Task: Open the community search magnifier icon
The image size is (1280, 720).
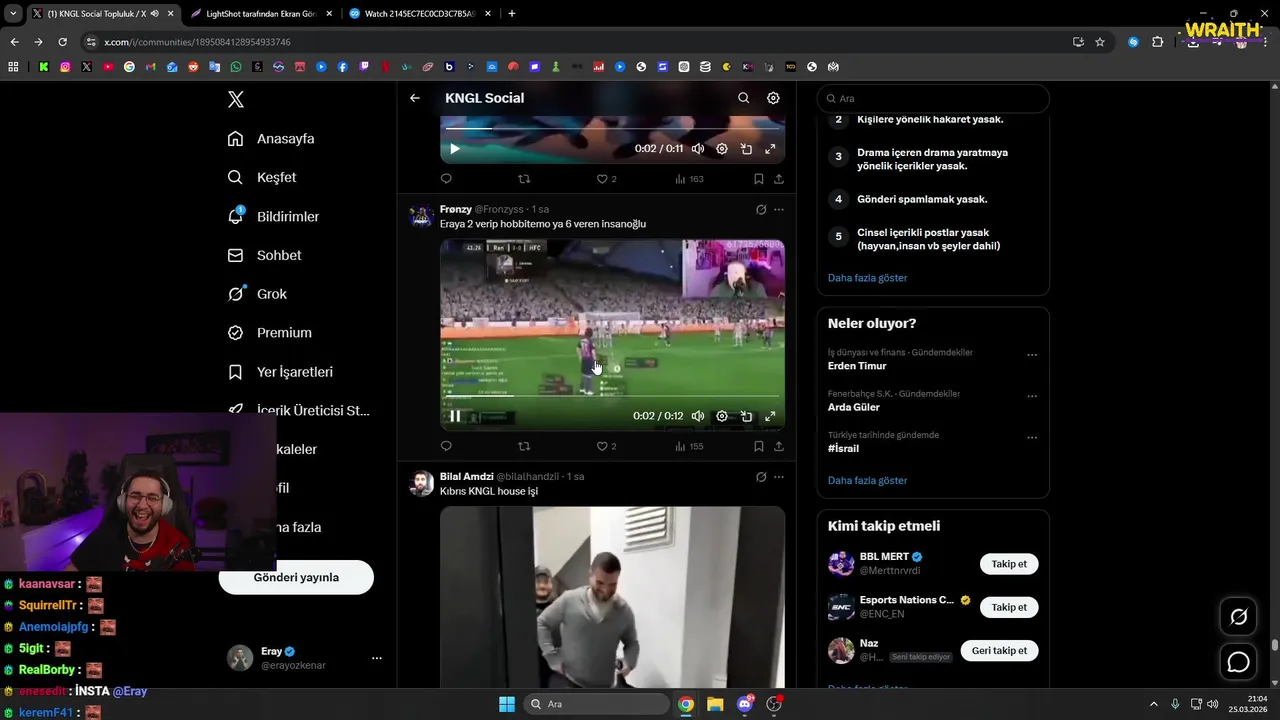Action: pyautogui.click(x=743, y=98)
